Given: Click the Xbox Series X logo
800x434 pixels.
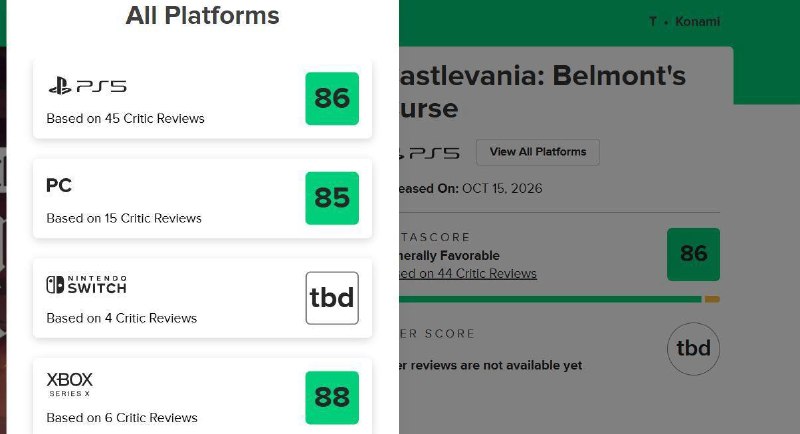Looking at the screenshot, I should [70, 385].
